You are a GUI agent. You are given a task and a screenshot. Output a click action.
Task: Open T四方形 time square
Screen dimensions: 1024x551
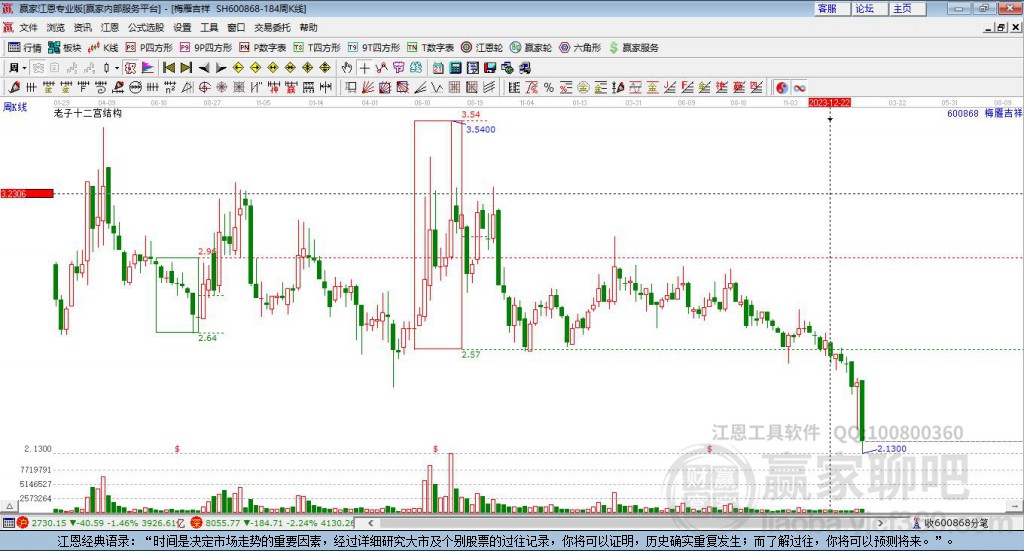[x=317, y=48]
